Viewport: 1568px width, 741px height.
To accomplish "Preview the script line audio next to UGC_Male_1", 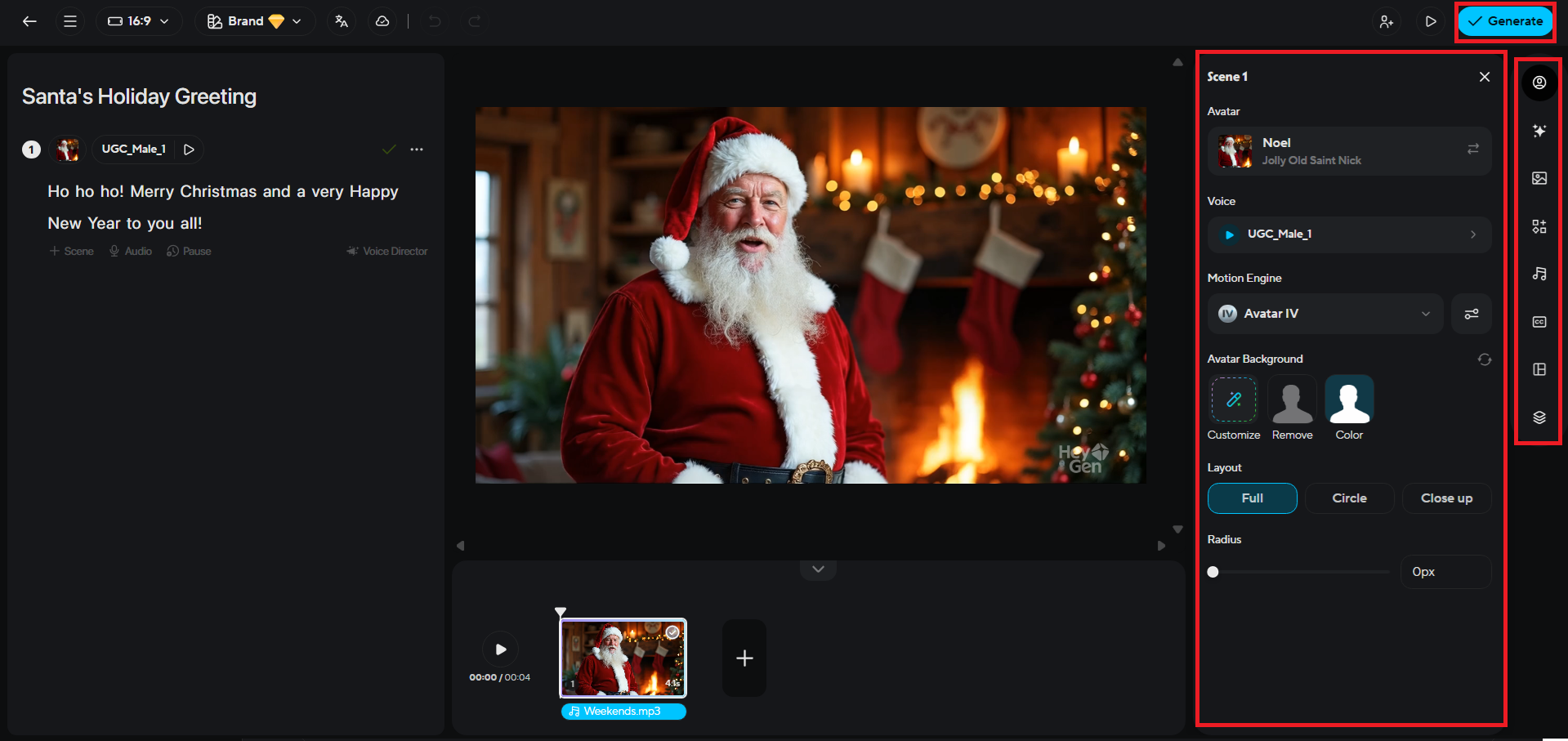I will (189, 150).
